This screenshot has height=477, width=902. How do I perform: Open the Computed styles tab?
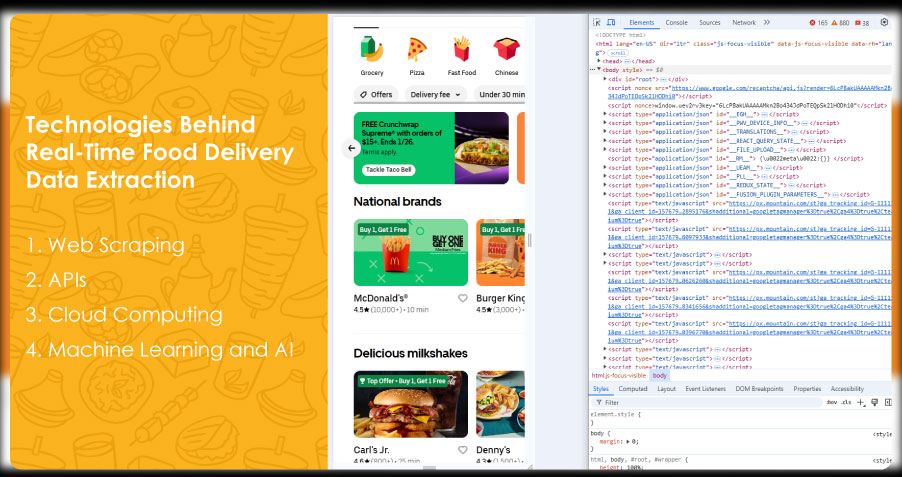[633, 389]
